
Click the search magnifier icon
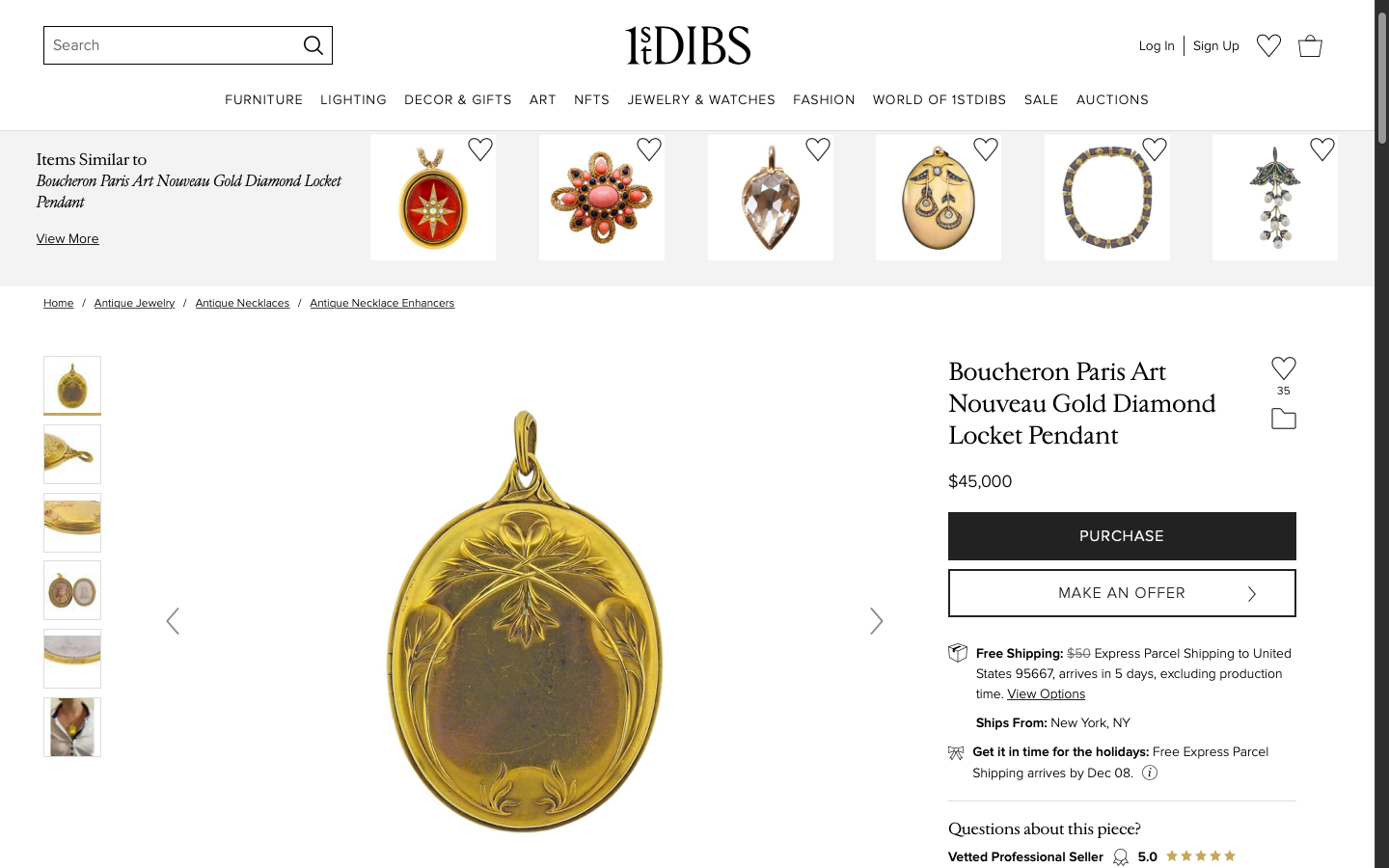[x=313, y=45]
